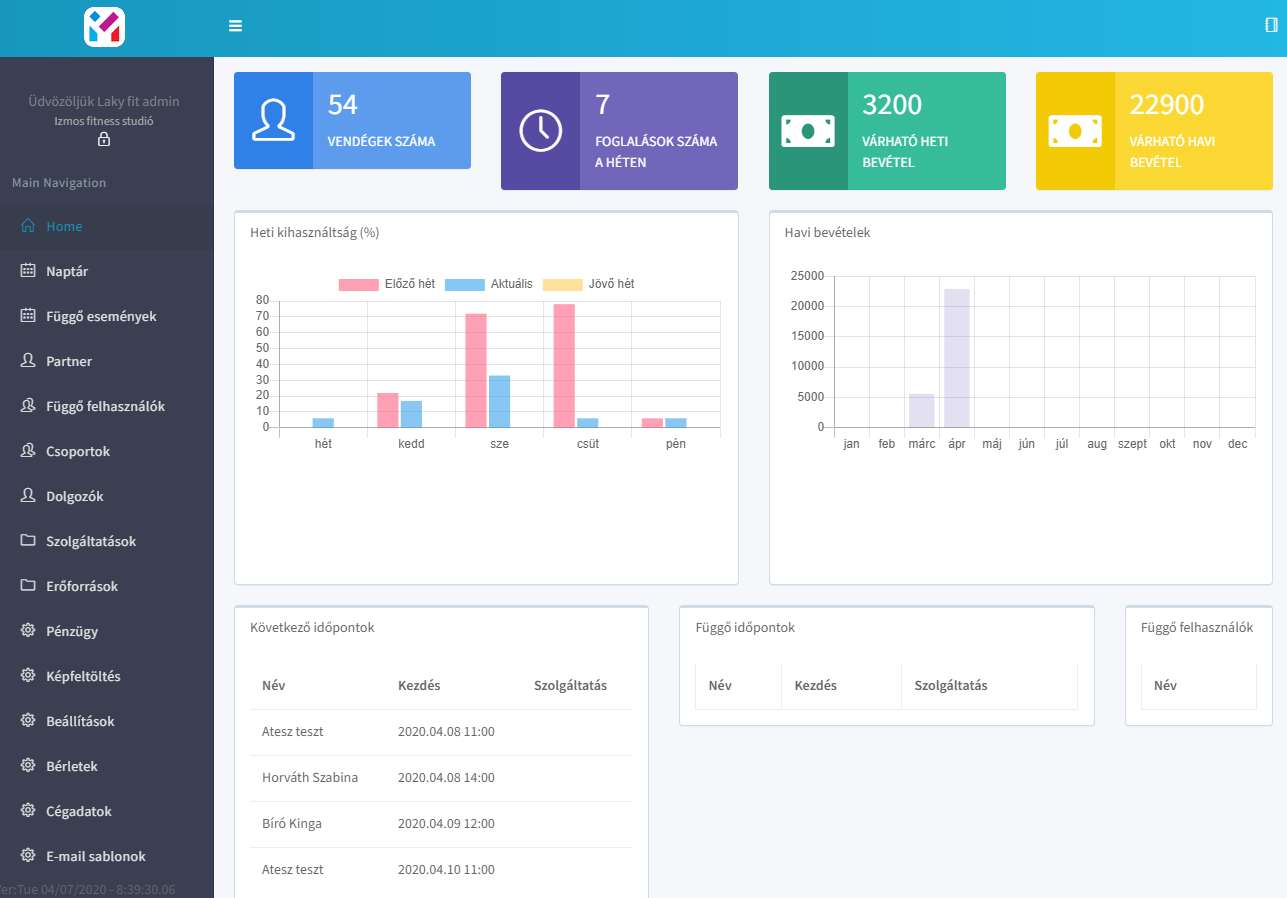Viewport: 1287px width, 898px height.
Task: Toggle the Jövő hét legend series
Action: click(x=589, y=284)
